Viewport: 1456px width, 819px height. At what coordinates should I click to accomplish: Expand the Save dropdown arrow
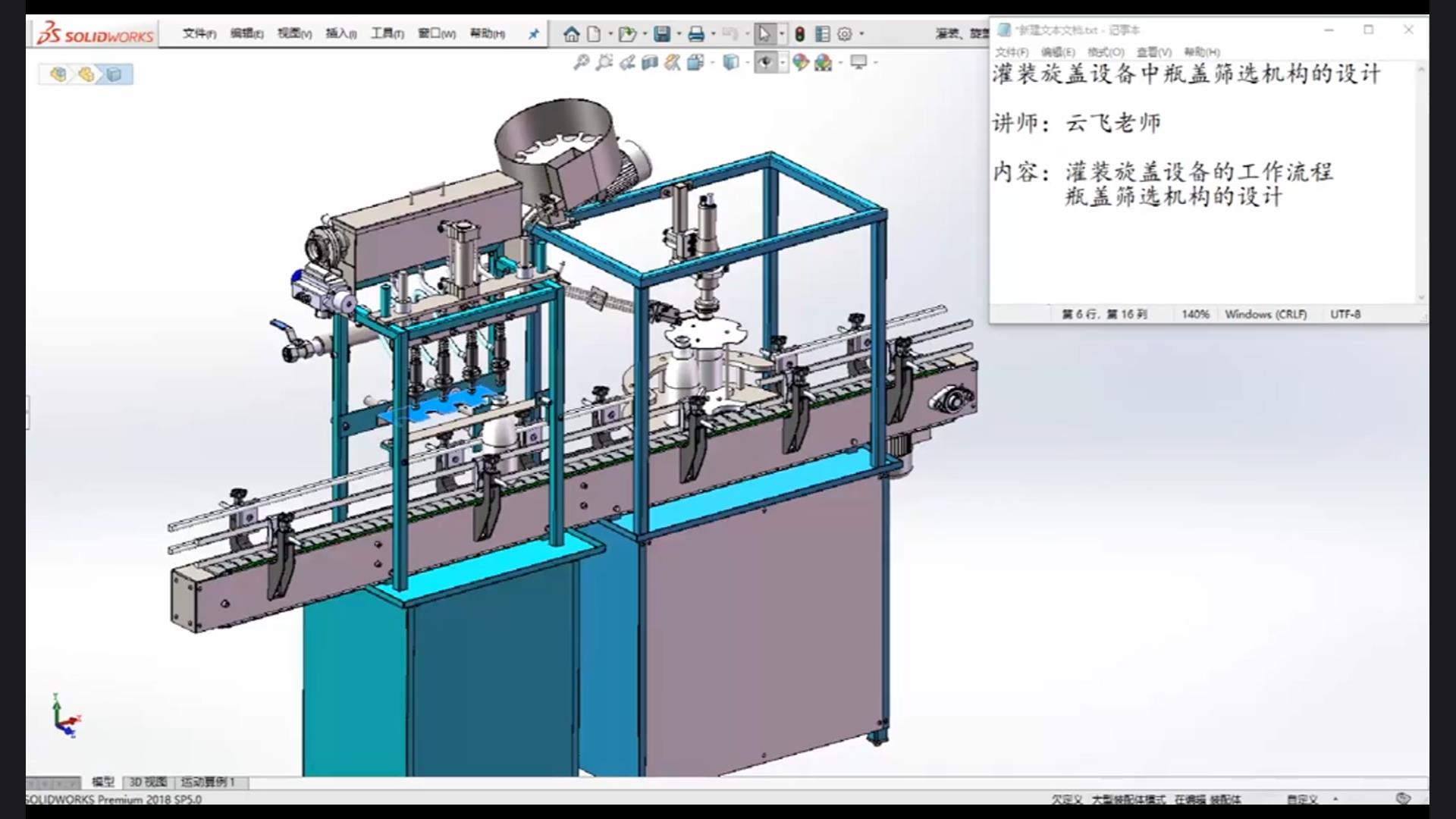pos(679,34)
